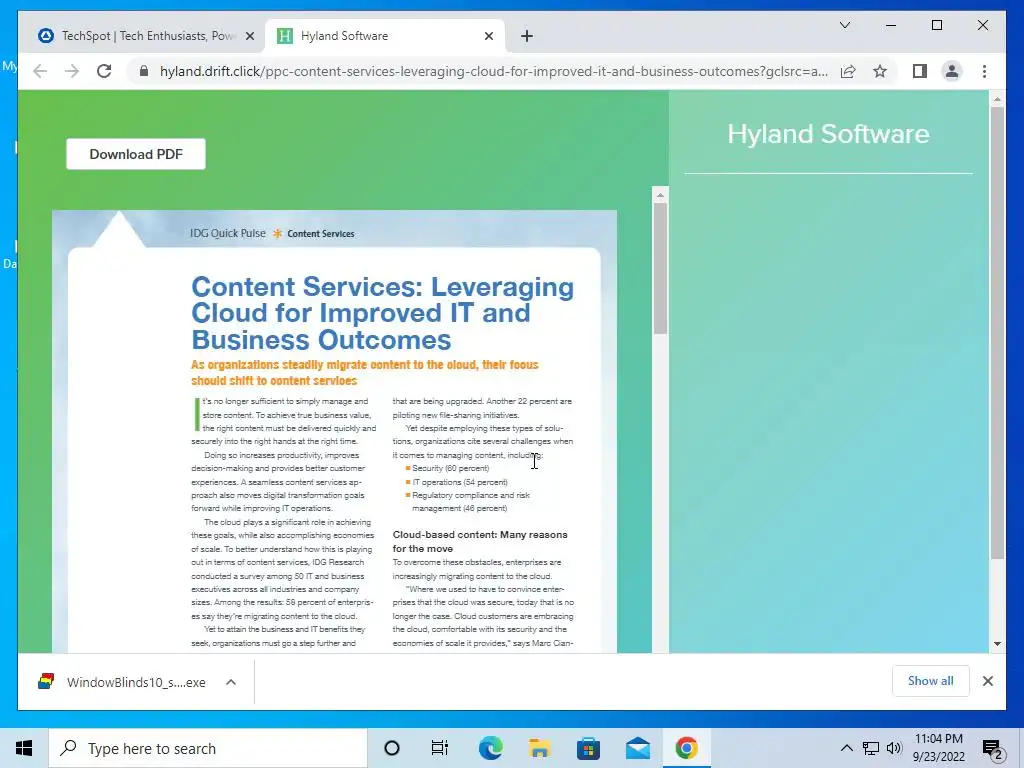Show hidden system tray icons
Image resolution: width=1024 pixels, height=768 pixels.
[846, 748]
